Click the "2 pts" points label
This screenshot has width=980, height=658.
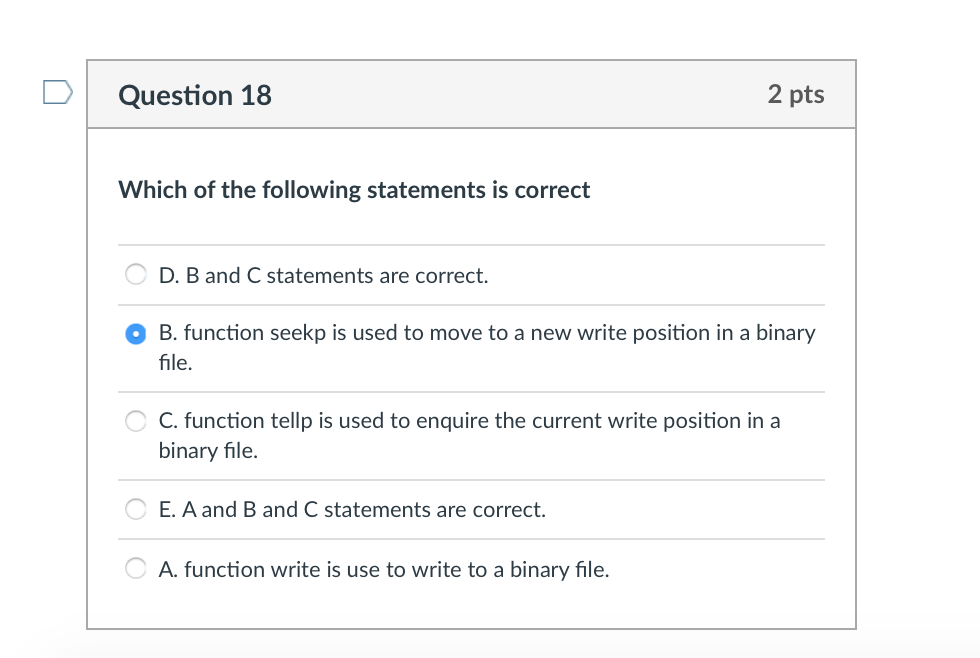click(x=796, y=94)
